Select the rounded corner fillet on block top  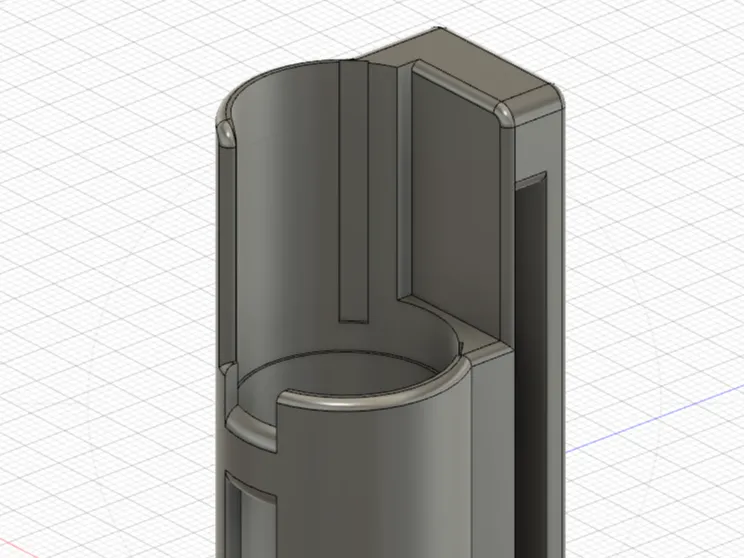504,114
